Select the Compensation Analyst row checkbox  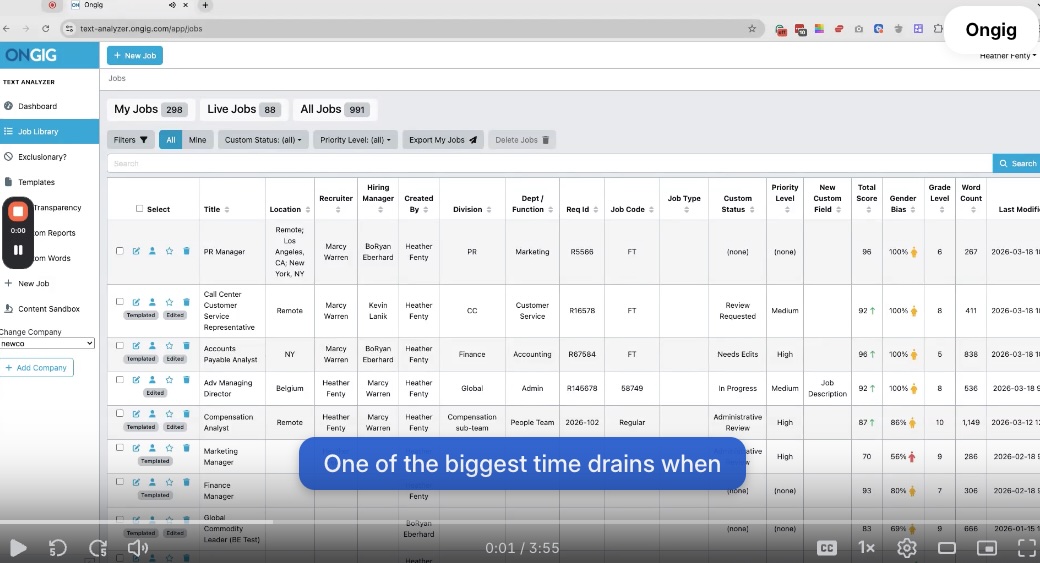(120, 414)
